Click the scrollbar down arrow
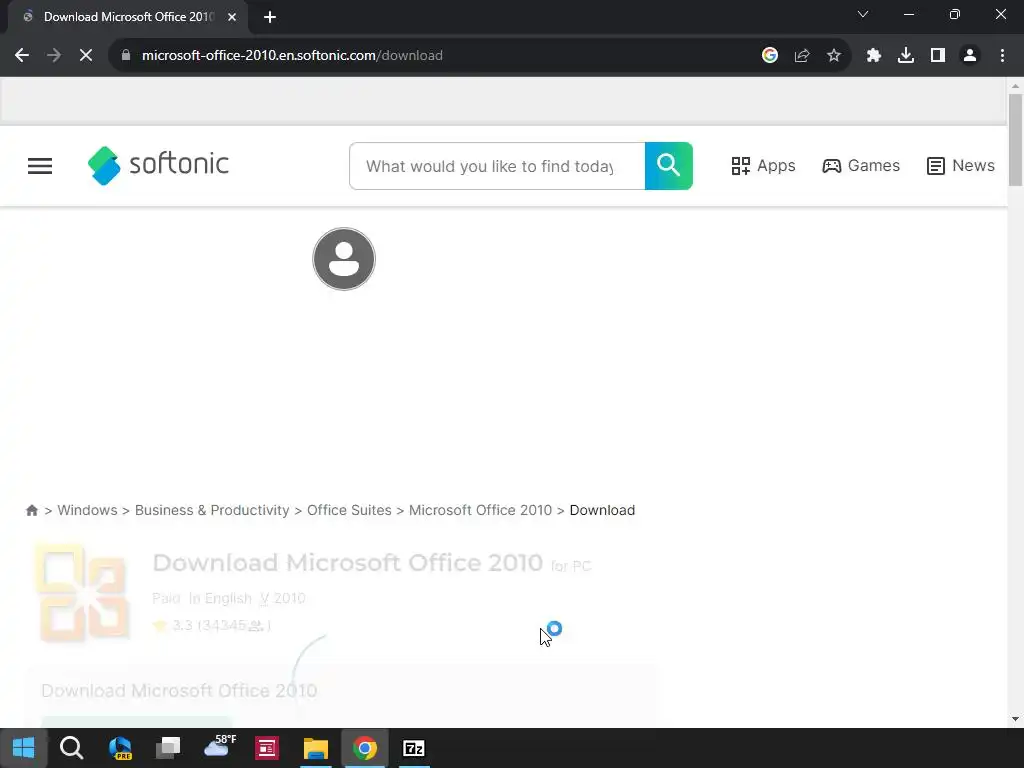This screenshot has height=768, width=1024. pos(1015,719)
